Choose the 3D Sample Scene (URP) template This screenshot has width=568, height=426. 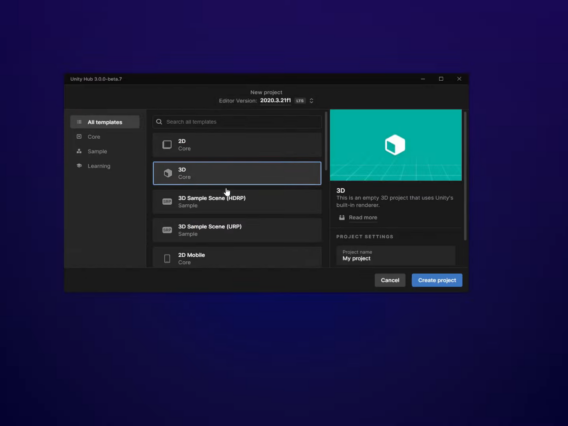click(237, 230)
